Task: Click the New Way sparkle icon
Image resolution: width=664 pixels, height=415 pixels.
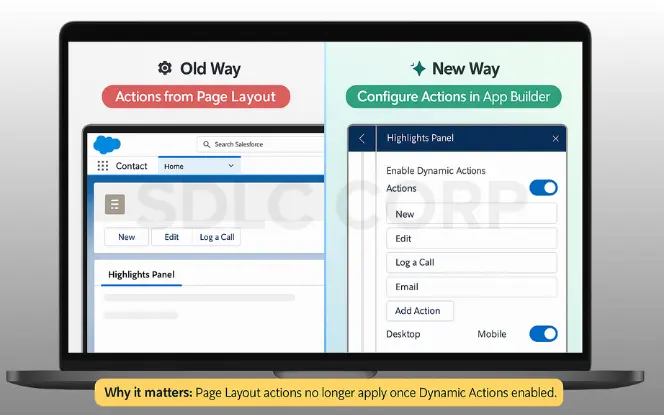Action: 418,68
